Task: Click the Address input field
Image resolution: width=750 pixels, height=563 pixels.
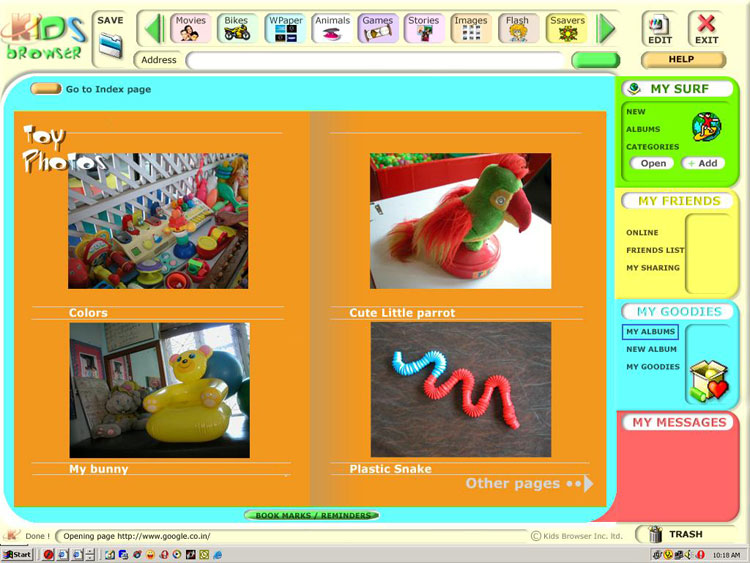Action: click(x=375, y=60)
